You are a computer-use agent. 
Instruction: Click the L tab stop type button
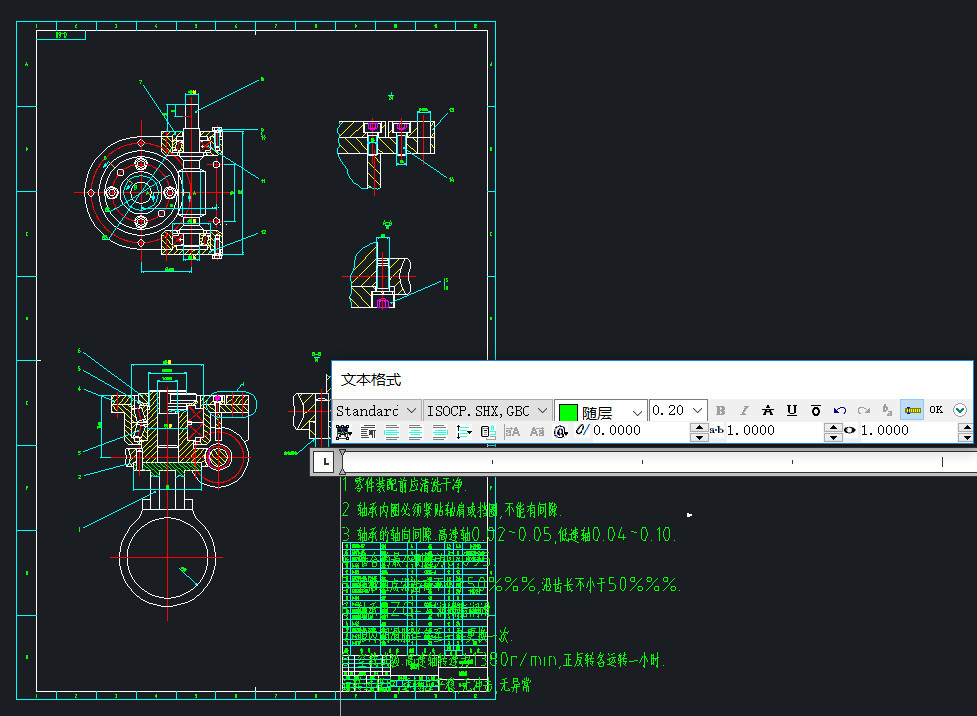coord(325,462)
